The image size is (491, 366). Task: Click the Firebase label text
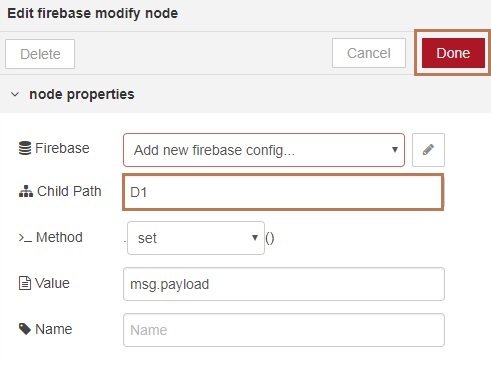click(x=62, y=148)
